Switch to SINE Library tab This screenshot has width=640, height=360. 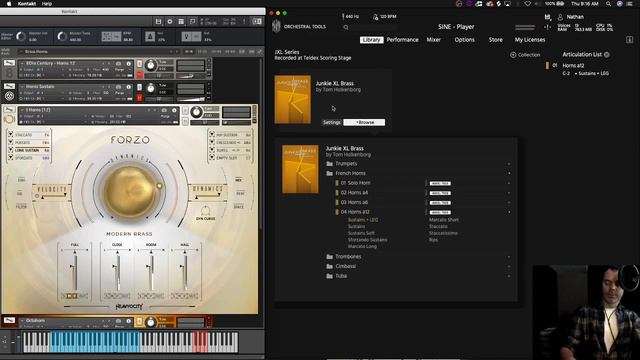click(371, 40)
